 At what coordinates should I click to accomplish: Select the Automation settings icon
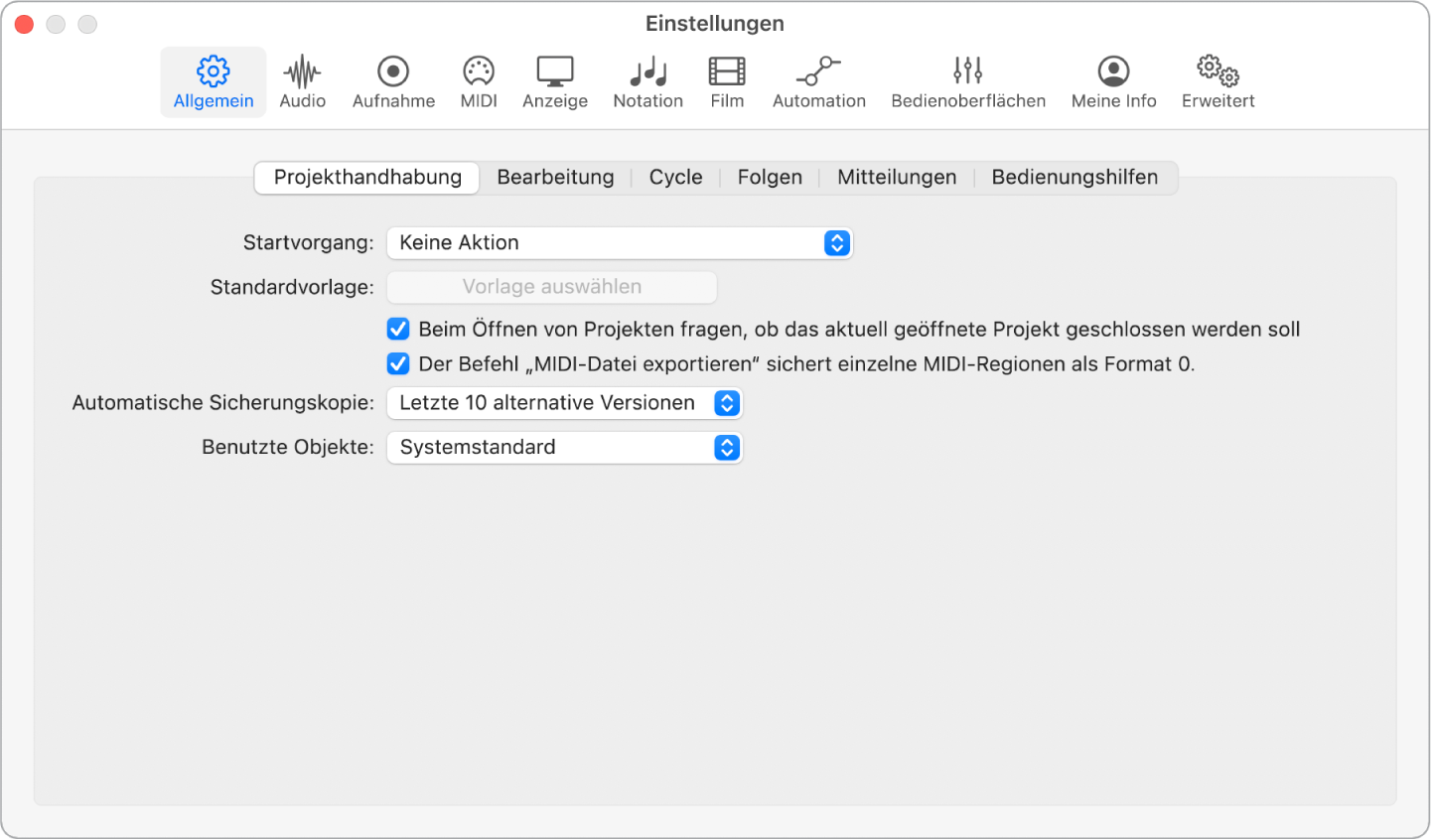[x=818, y=81]
